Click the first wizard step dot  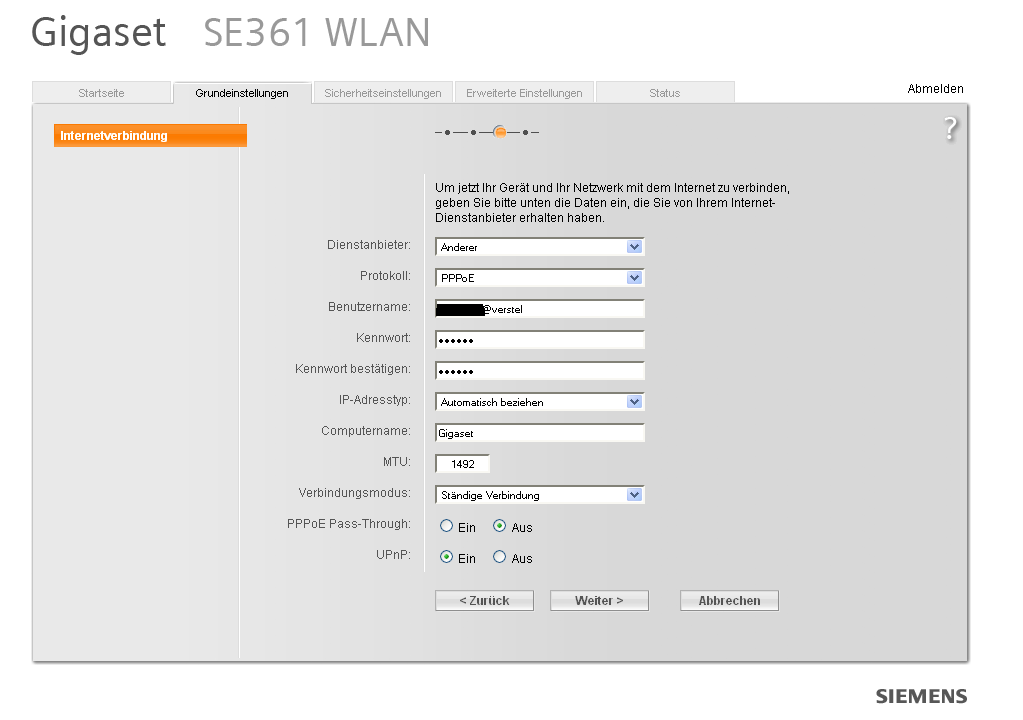point(447,132)
